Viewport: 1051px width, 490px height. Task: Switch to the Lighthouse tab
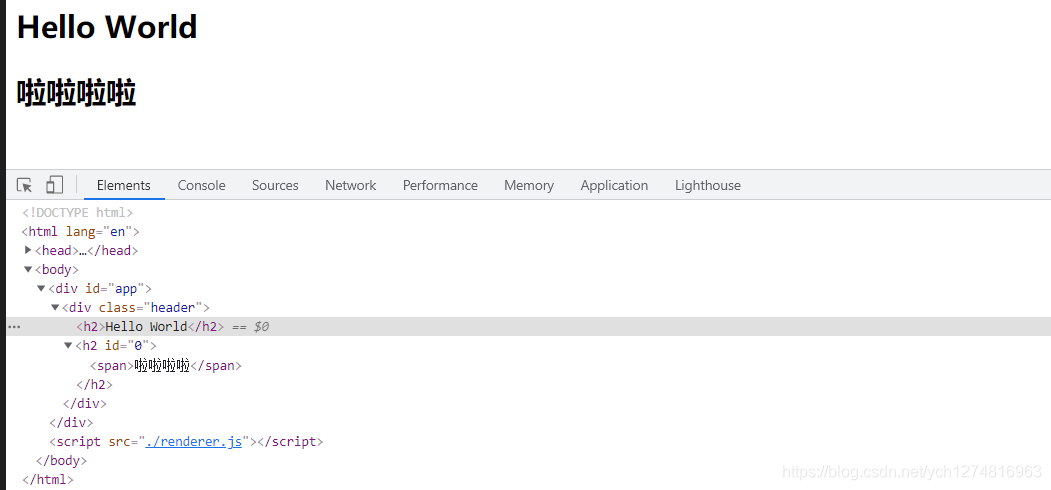[x=708, y=185]
